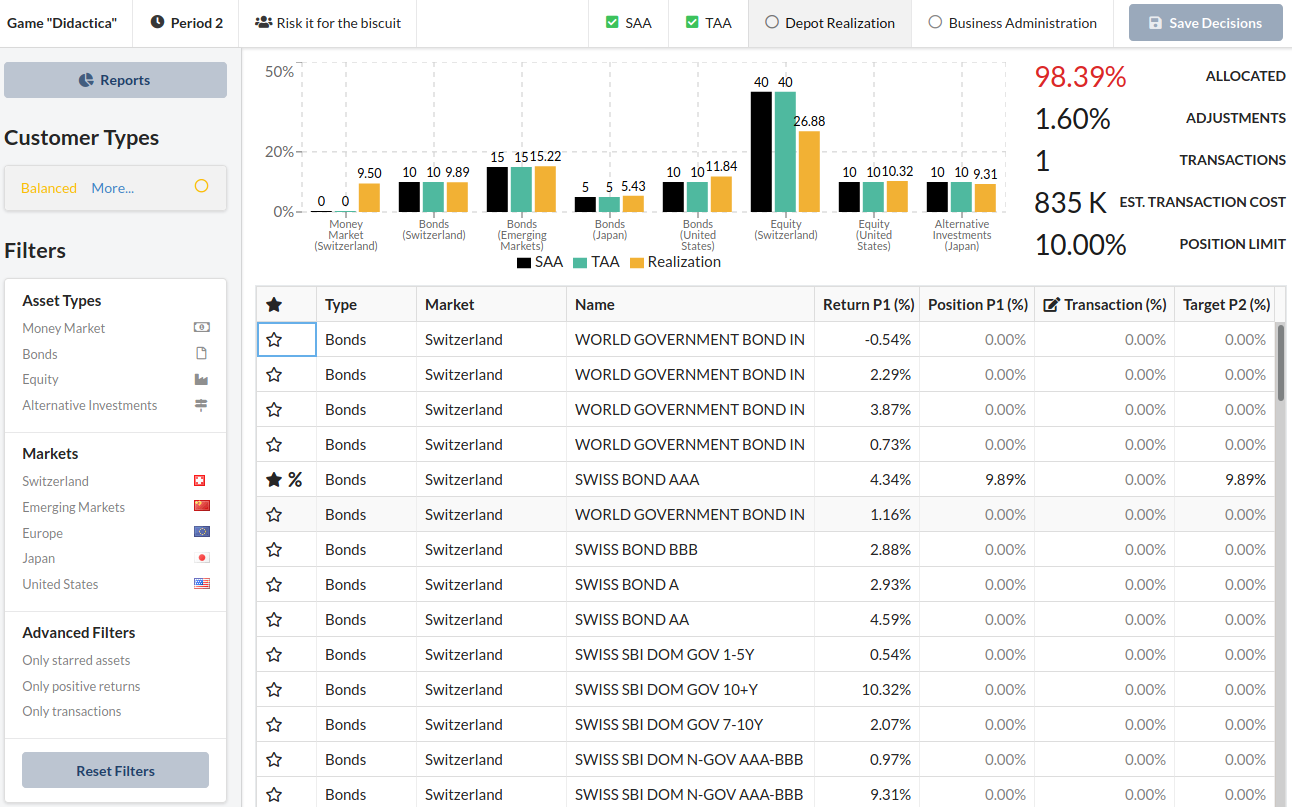This screenshot has height=807, width=1292.
Task: Select the Business Administration radio option
Action: [x=1012, y=23]
